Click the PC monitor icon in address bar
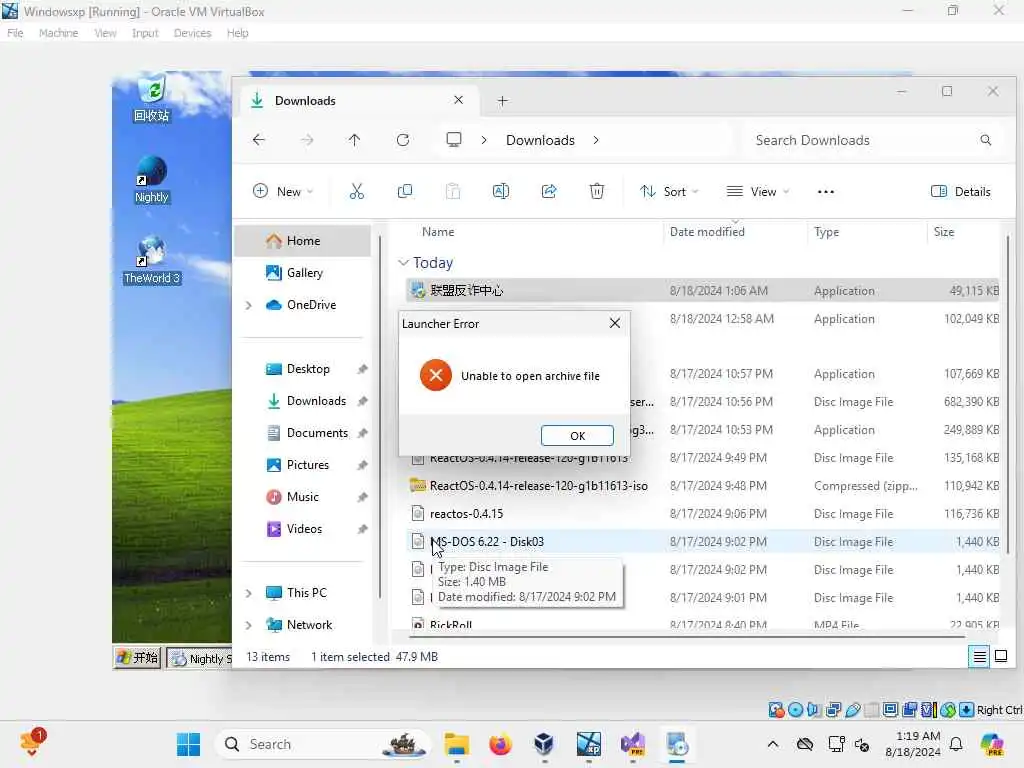The width and height of the screenshot is (1024, 768). point(454,140)
